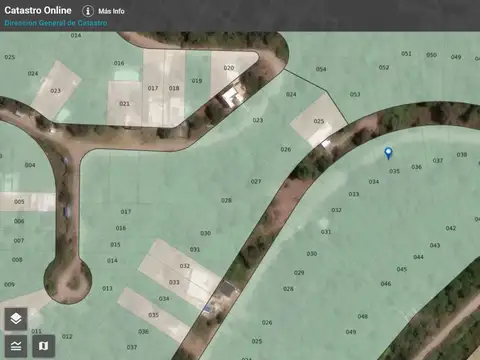Screen dimensions: 480x360
Task: Select parcel 004 on the map
Action: pyautogui.click(x=30, y=165)
